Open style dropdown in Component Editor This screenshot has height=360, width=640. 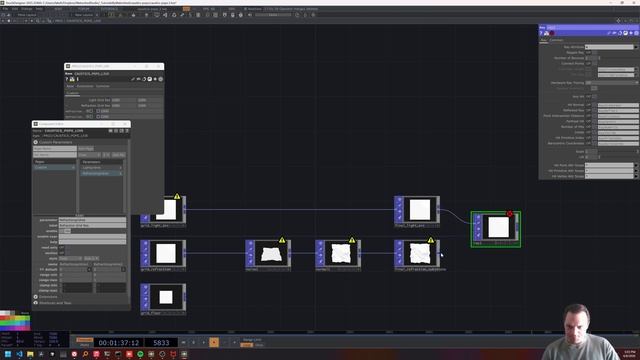click(71, 258)
